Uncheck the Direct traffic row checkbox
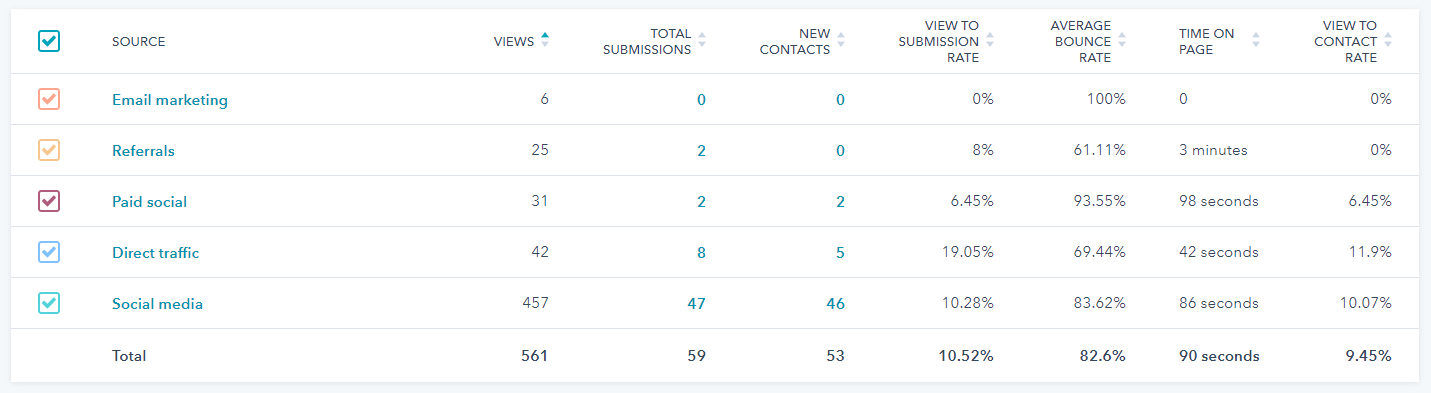 pos(49,252)
